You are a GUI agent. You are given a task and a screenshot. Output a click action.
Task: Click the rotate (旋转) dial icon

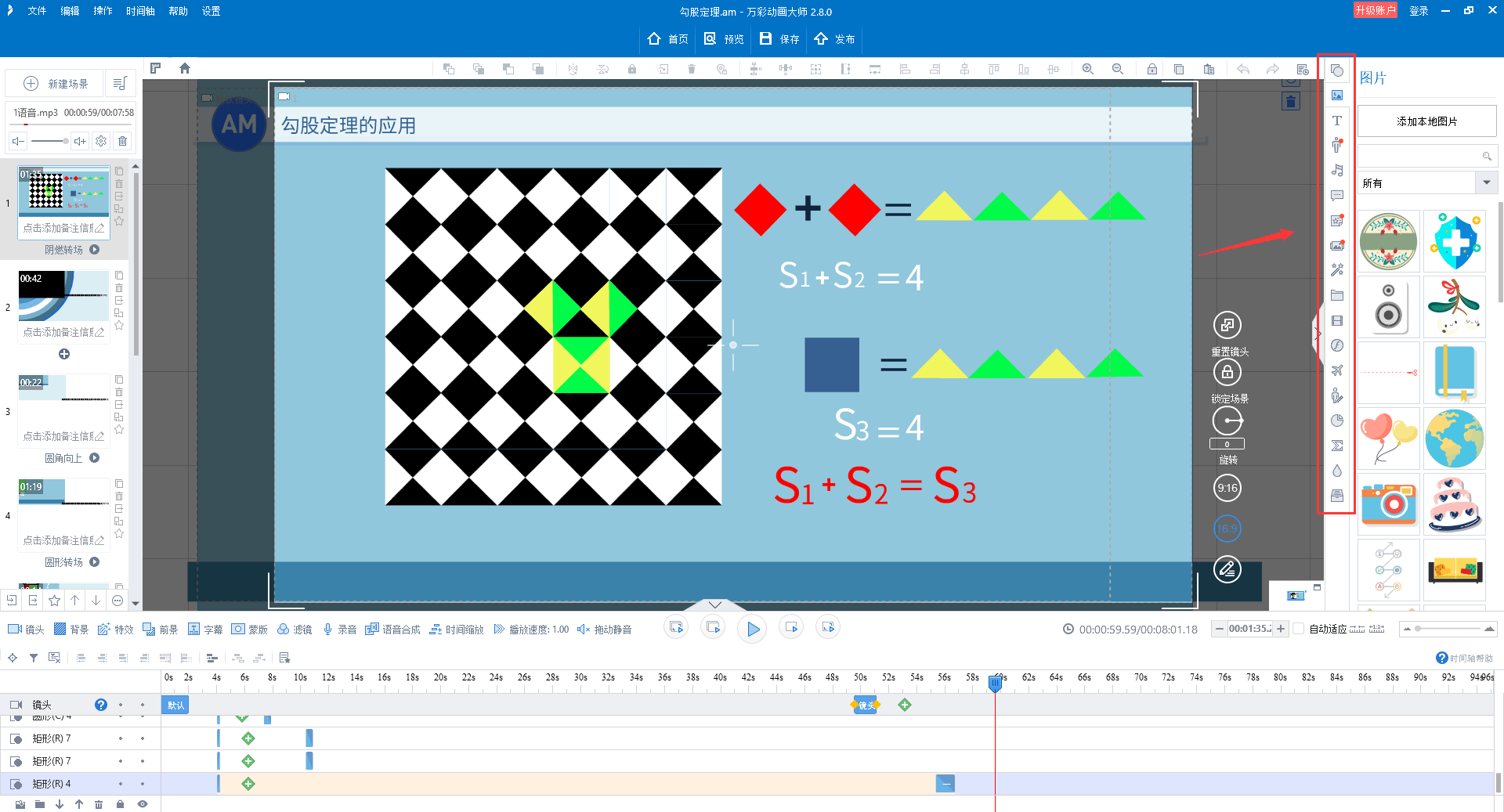click(x=1227, y=421)
